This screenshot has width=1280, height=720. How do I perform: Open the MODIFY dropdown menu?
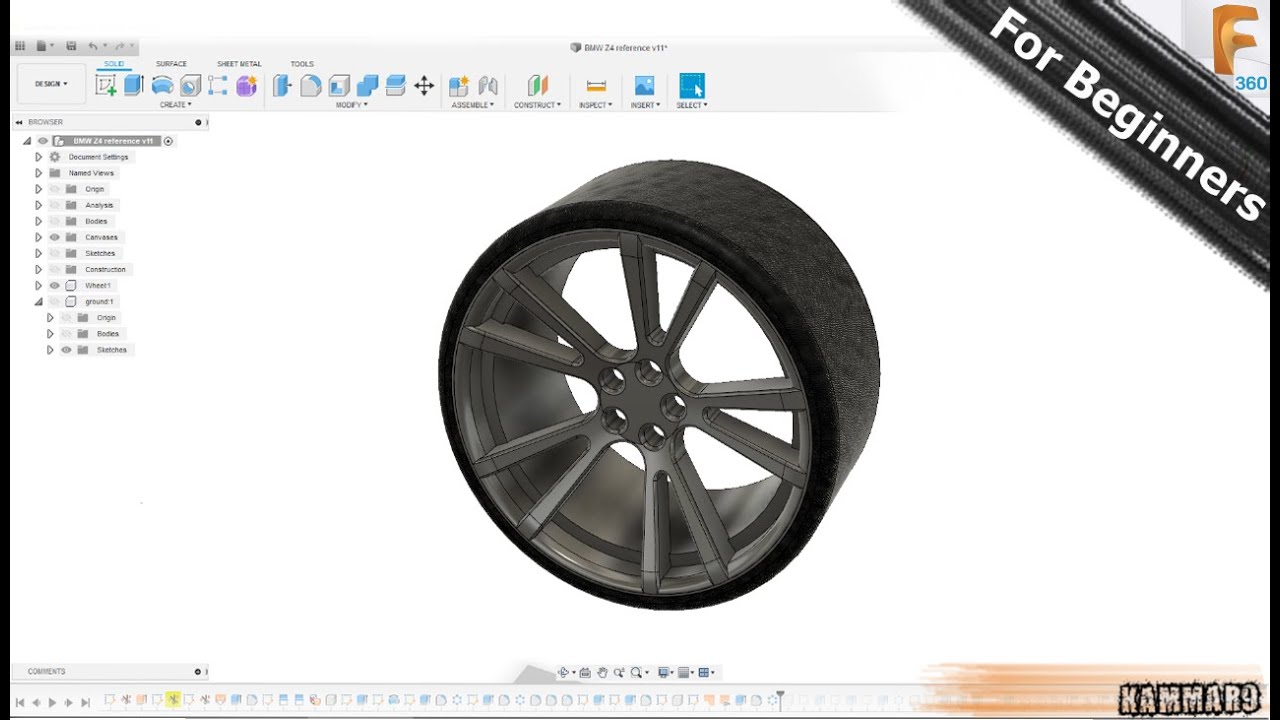pyautogui.click(x=351, y=104)
